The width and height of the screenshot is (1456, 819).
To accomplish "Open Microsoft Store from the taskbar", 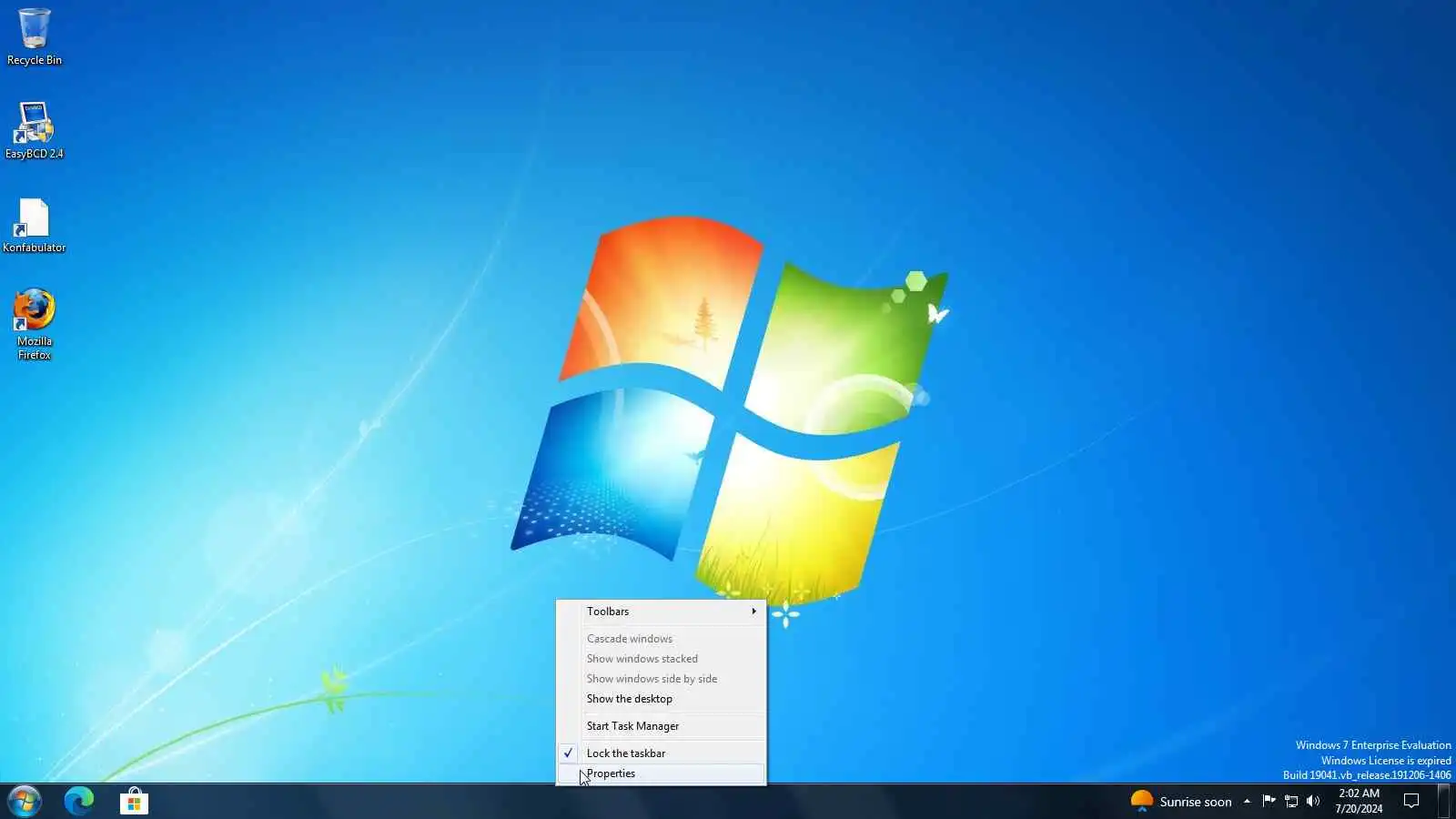I will (x=134, y=801).
